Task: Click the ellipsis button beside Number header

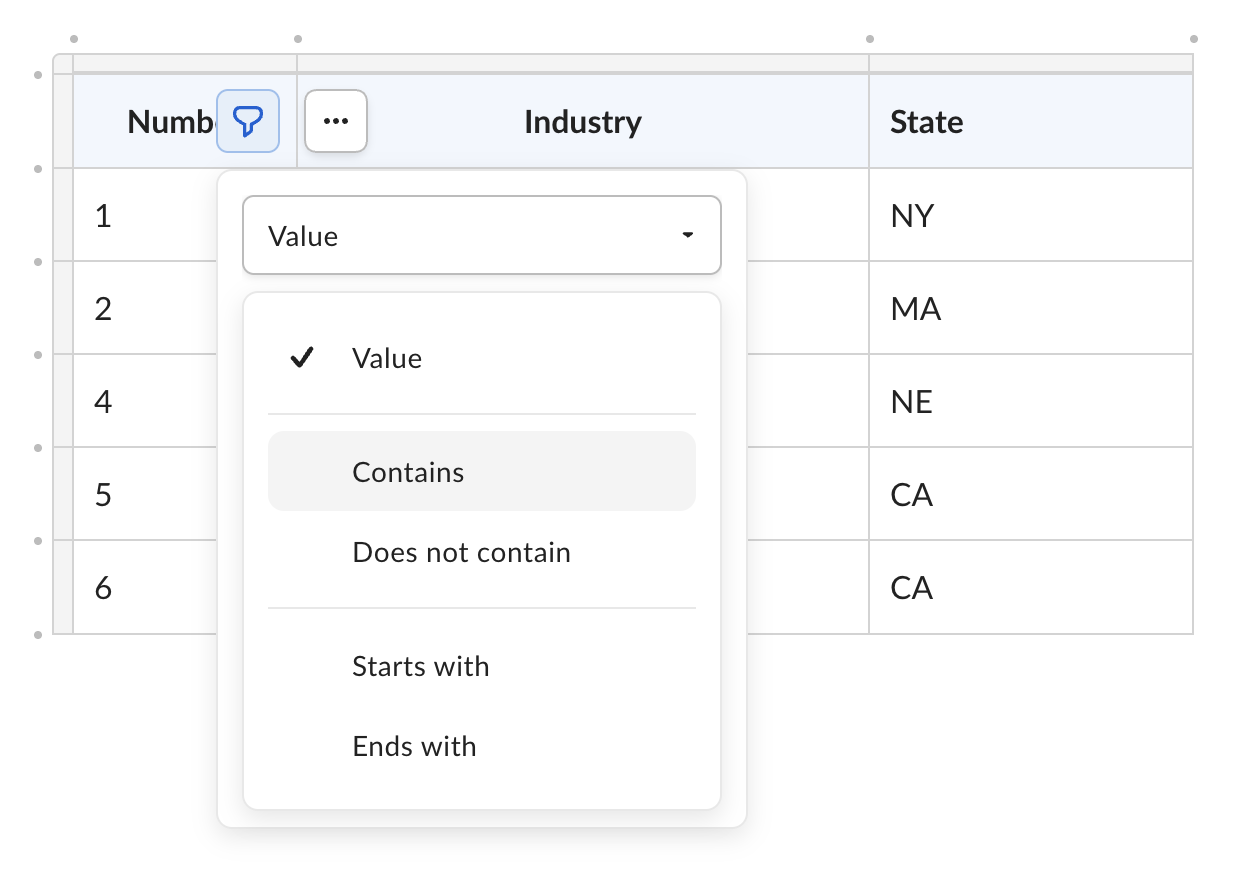Action: point(336,120)
